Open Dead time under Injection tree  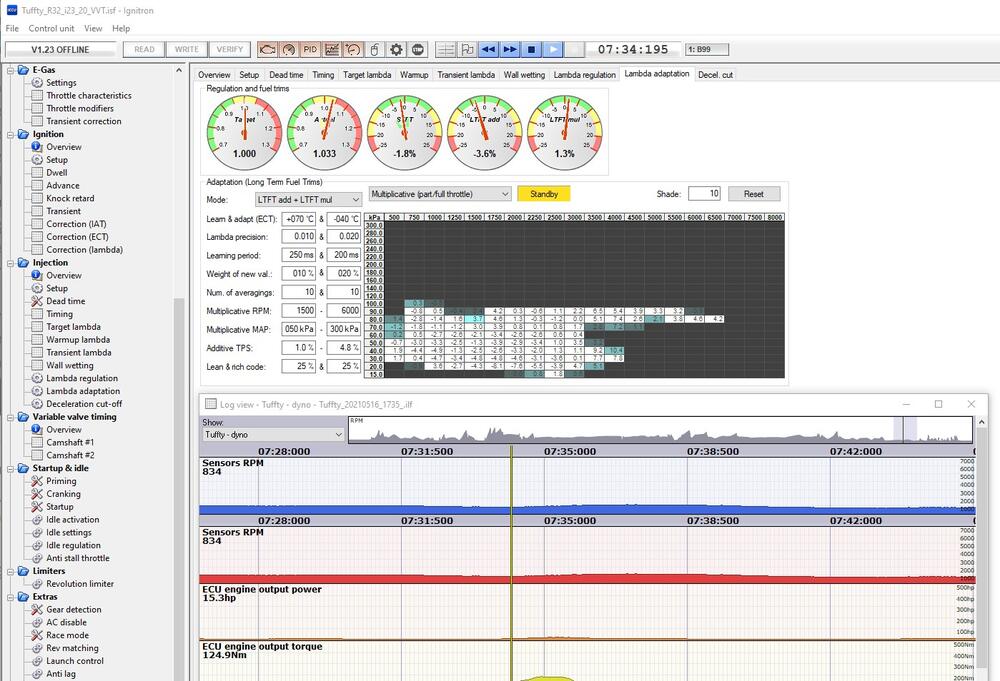tap(65, 301)
